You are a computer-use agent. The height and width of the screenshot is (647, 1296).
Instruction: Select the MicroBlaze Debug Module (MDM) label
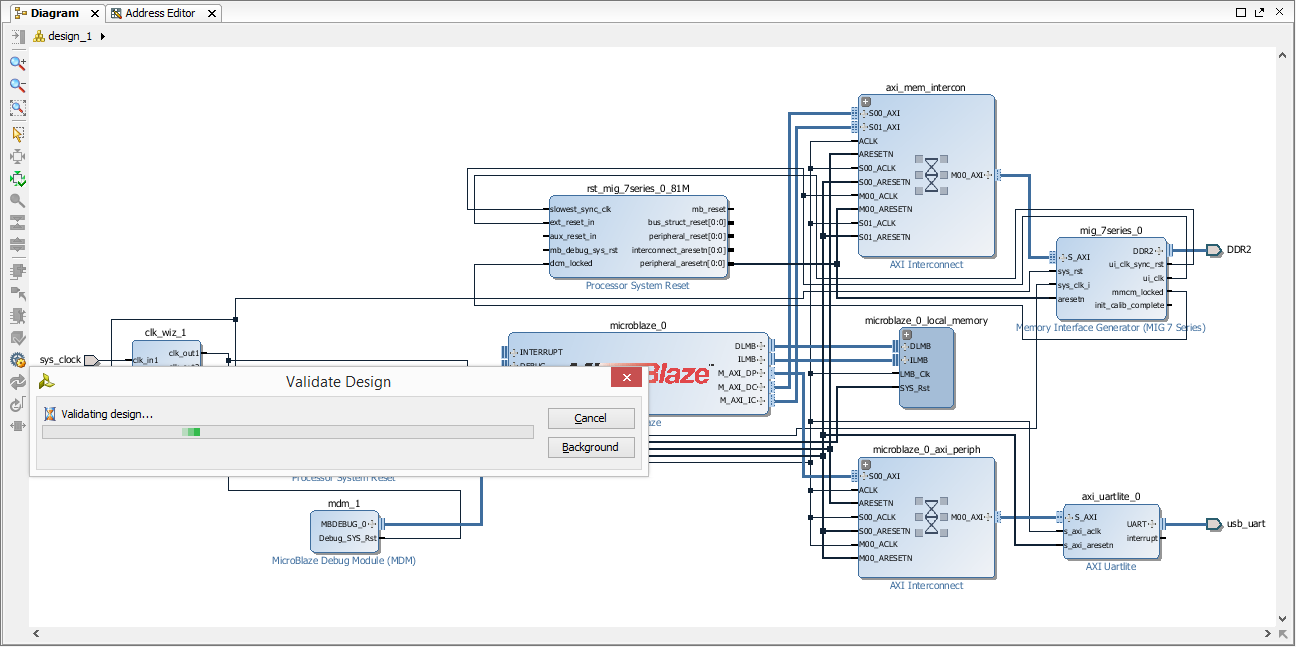(x=344, y=561)
